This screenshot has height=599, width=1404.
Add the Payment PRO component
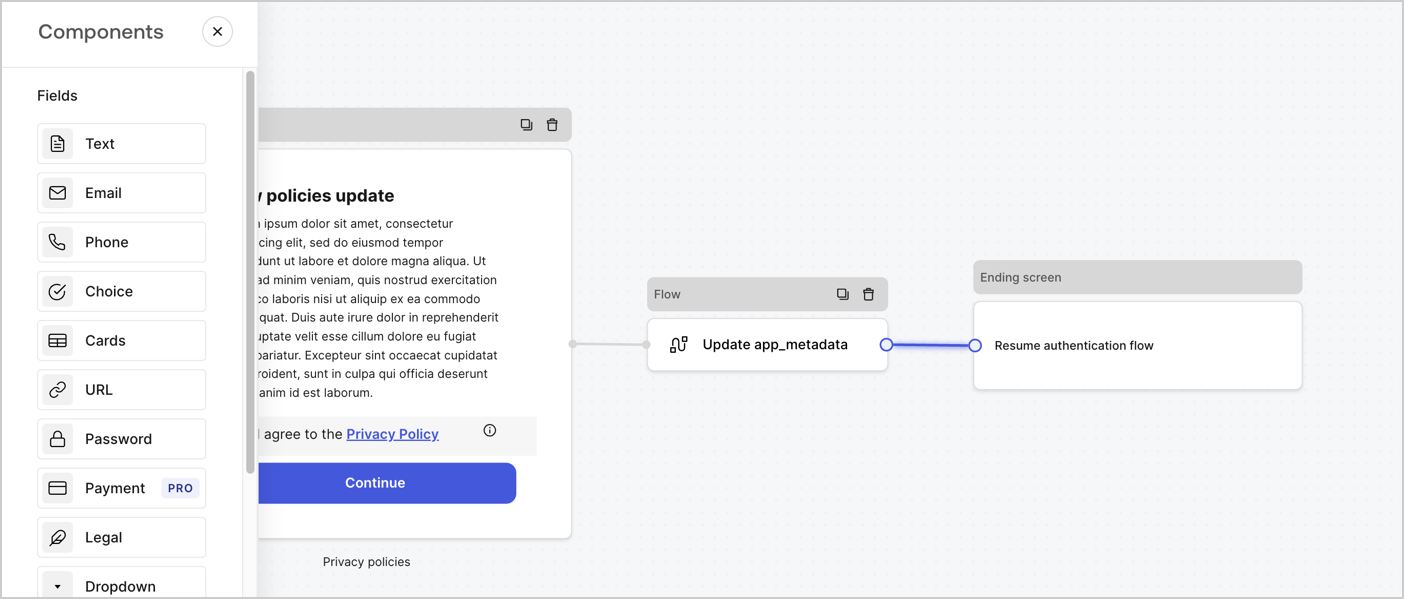click(121, 487)
